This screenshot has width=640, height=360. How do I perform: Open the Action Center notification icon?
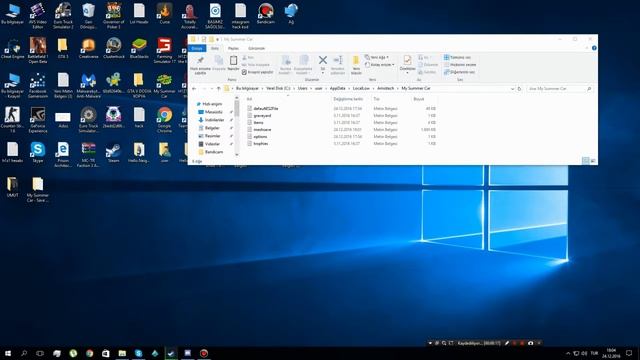tap(629, 353)
